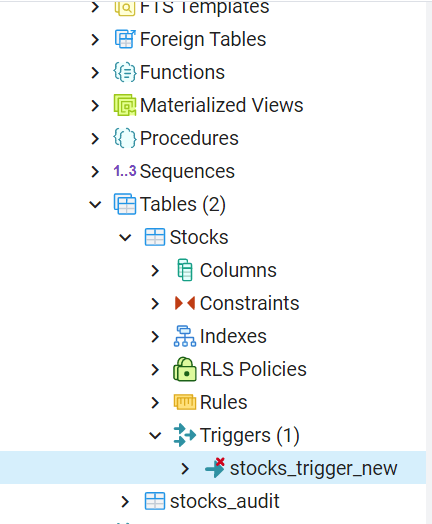
Task: Collapse the Tables (2) node
Action: [95, 204]
